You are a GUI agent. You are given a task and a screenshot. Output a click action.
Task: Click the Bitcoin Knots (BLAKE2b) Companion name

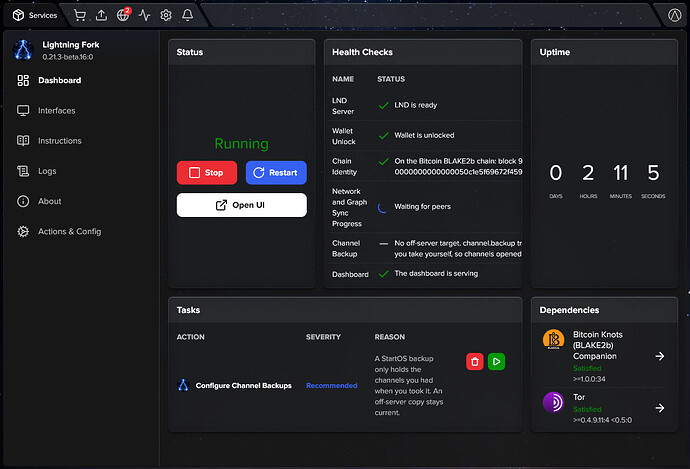tap(598, 345)
